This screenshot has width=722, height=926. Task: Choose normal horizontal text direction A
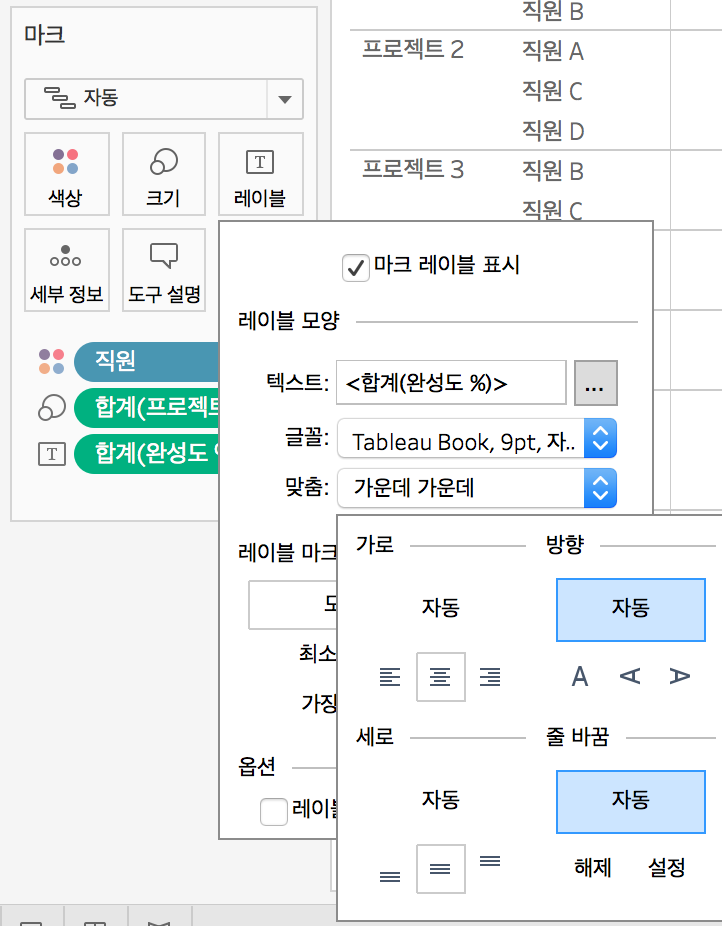(580, 676)
